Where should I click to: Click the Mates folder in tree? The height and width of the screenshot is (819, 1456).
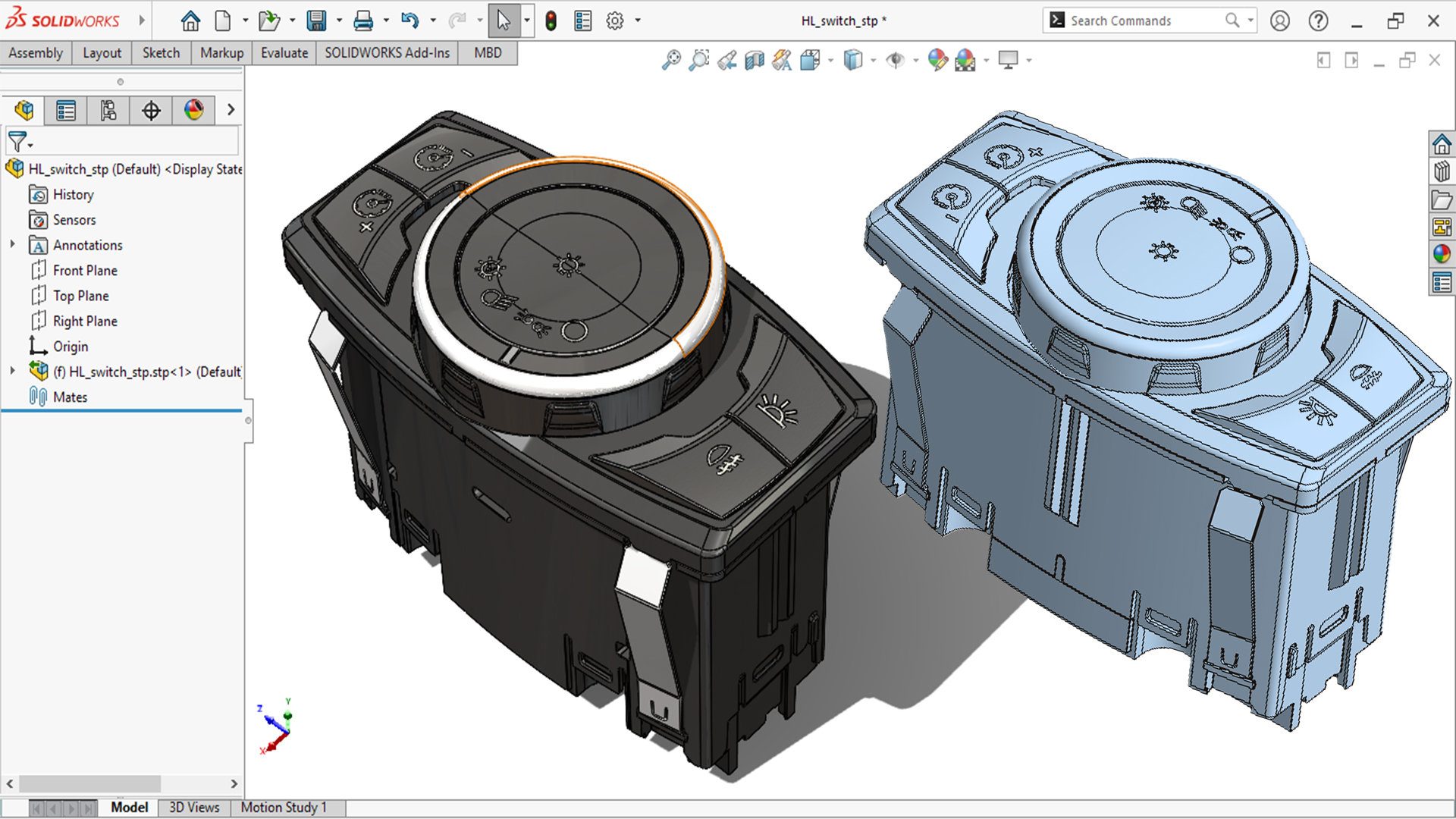click(x=70, y=397)
